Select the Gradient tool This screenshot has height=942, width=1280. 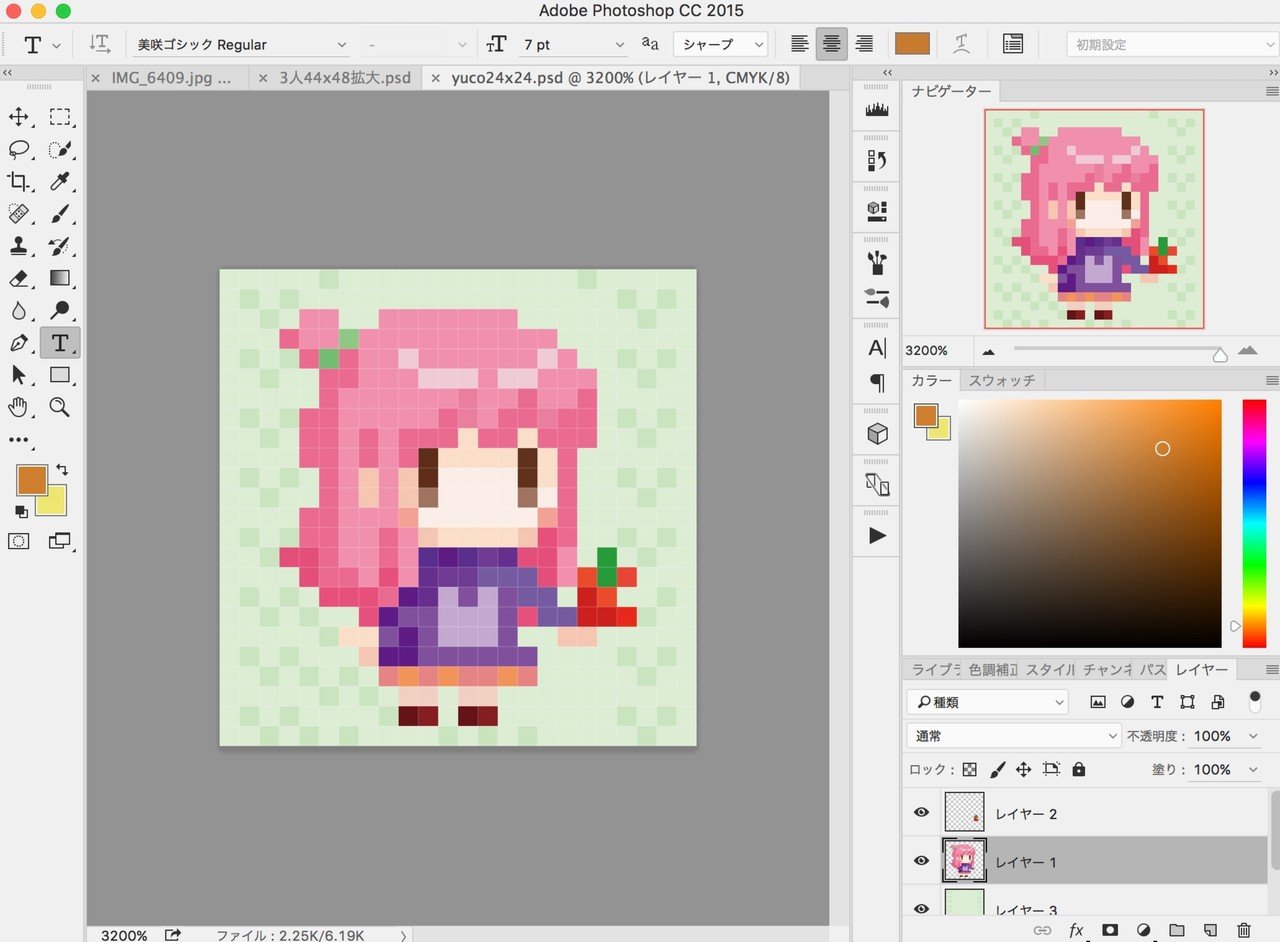pos(60,278)
